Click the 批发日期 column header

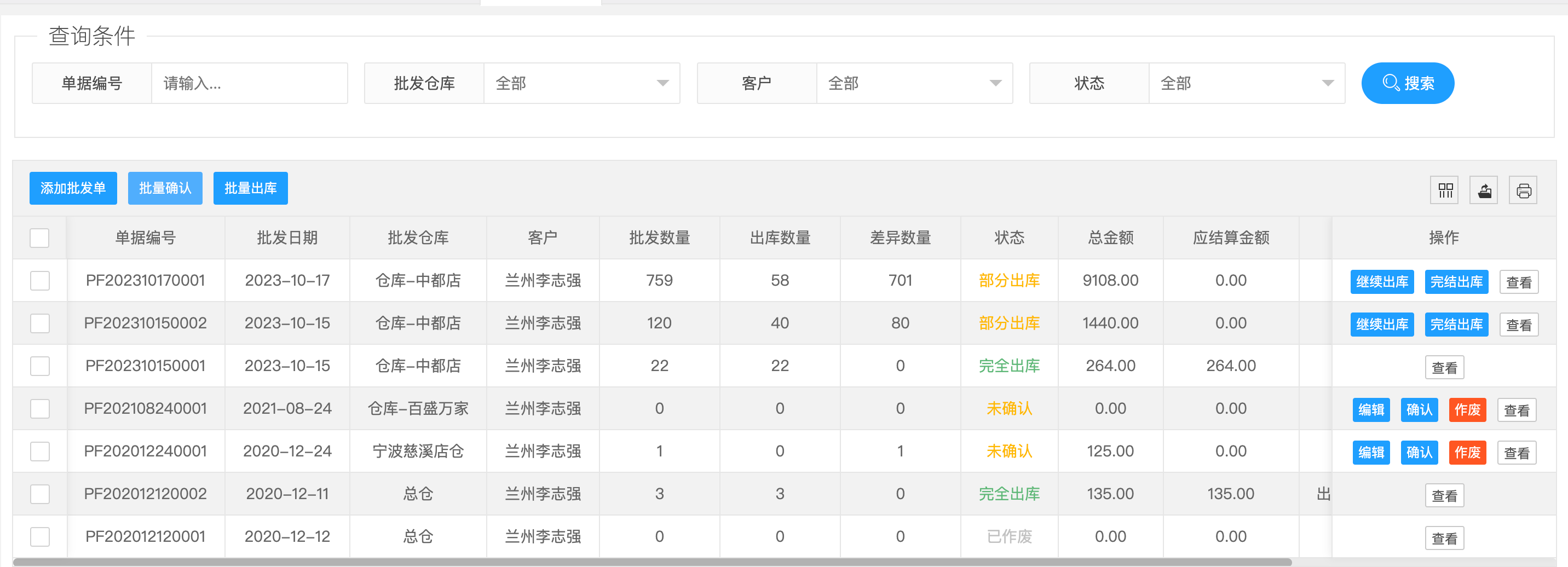(287, 238)
